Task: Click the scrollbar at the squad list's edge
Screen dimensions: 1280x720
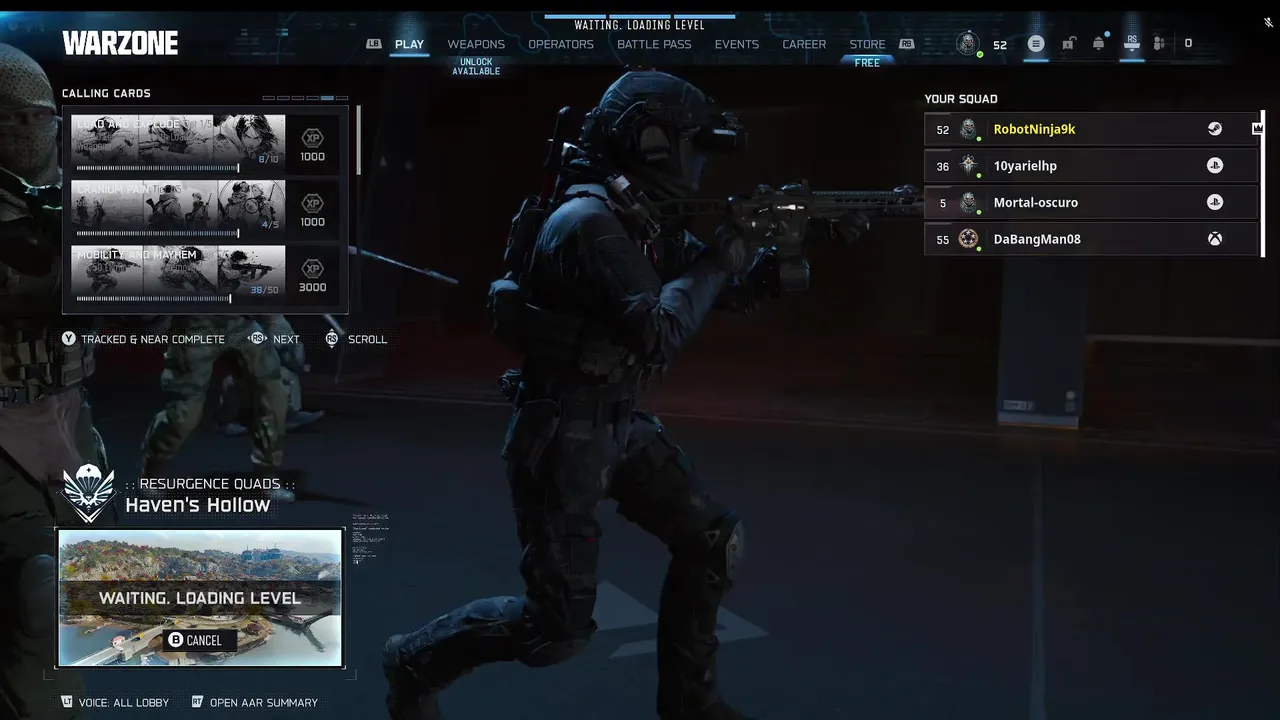Action: coord(1262,183)
